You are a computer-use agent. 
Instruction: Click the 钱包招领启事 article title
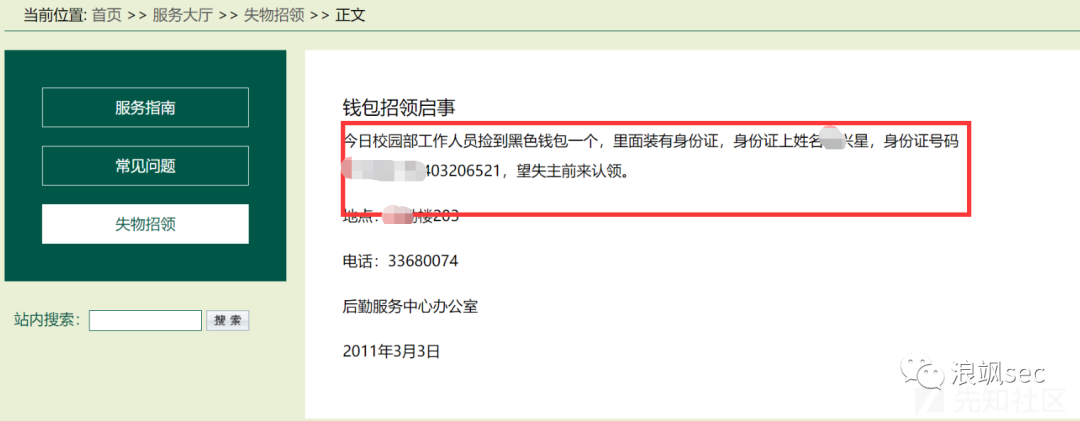[x=399, y=107]
